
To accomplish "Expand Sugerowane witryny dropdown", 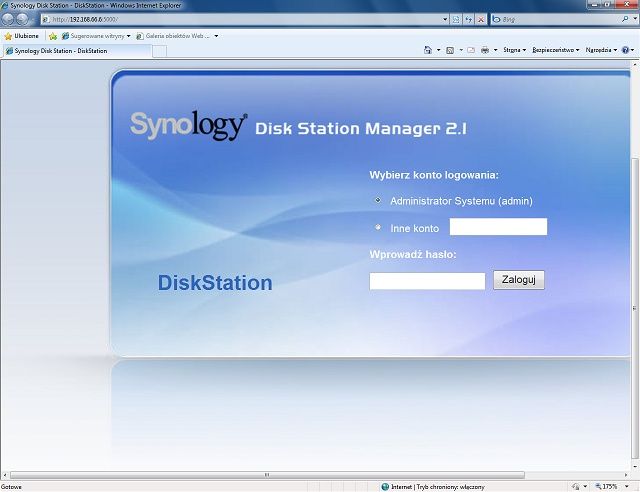I will pos(128,36).
